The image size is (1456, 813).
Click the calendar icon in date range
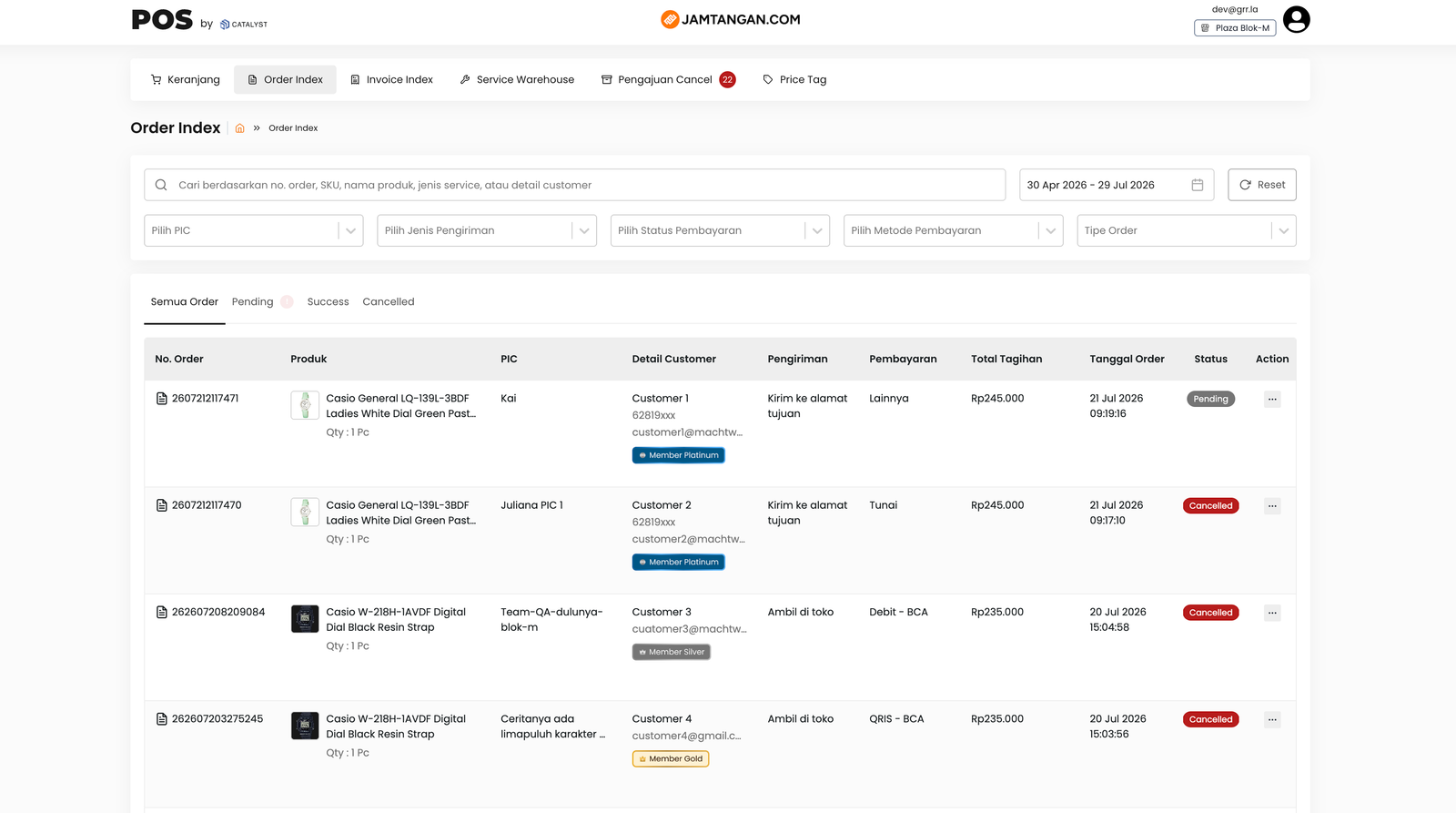coord(1198,185)
